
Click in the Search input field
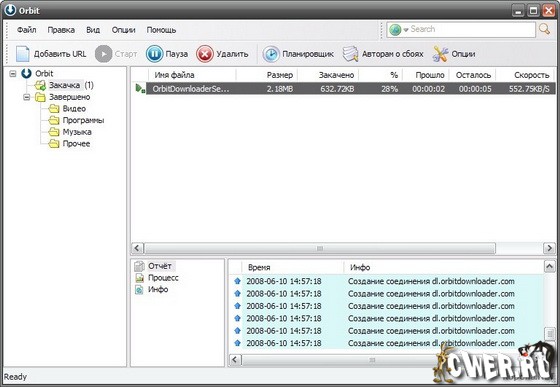(471, 29)
